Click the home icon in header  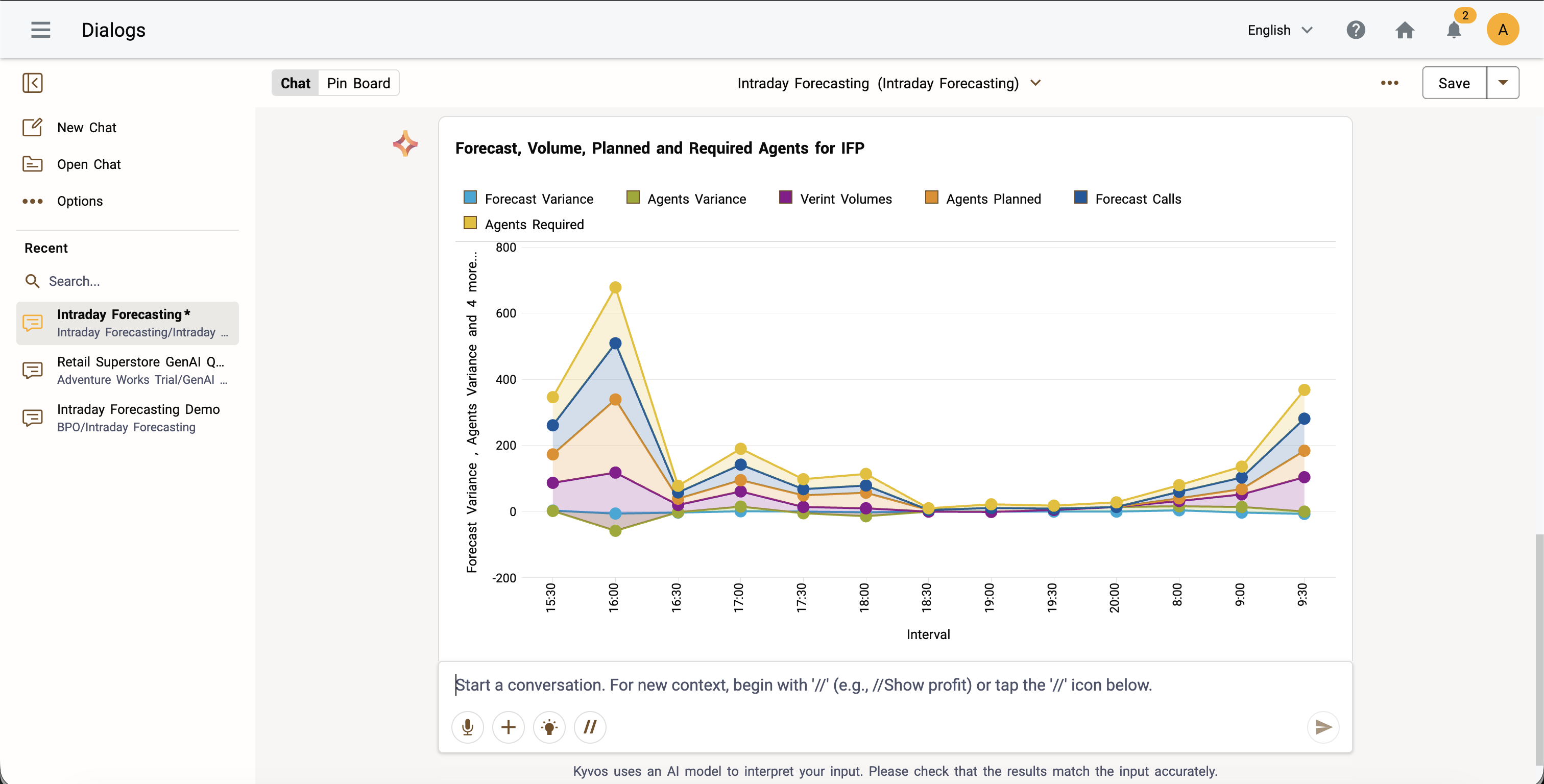(x=1404, y=30)
